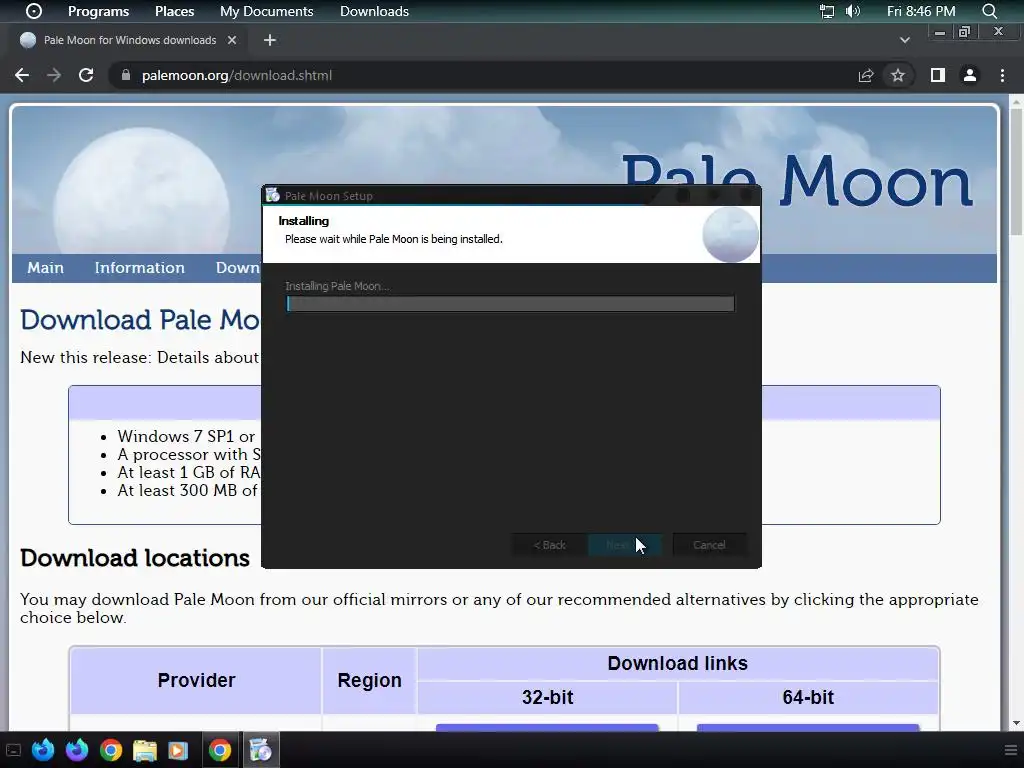Go forward in browser history

54,75
